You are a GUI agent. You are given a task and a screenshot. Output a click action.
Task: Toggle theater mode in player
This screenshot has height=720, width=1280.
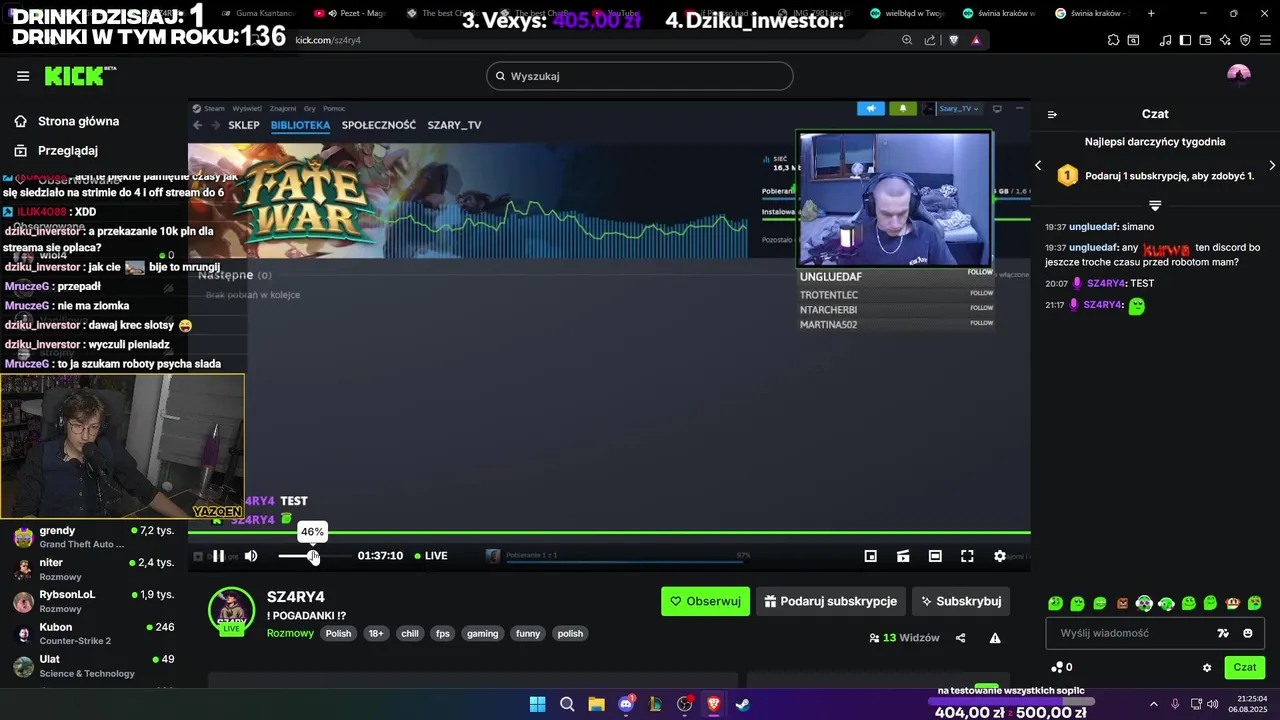[x=935, y=556]
